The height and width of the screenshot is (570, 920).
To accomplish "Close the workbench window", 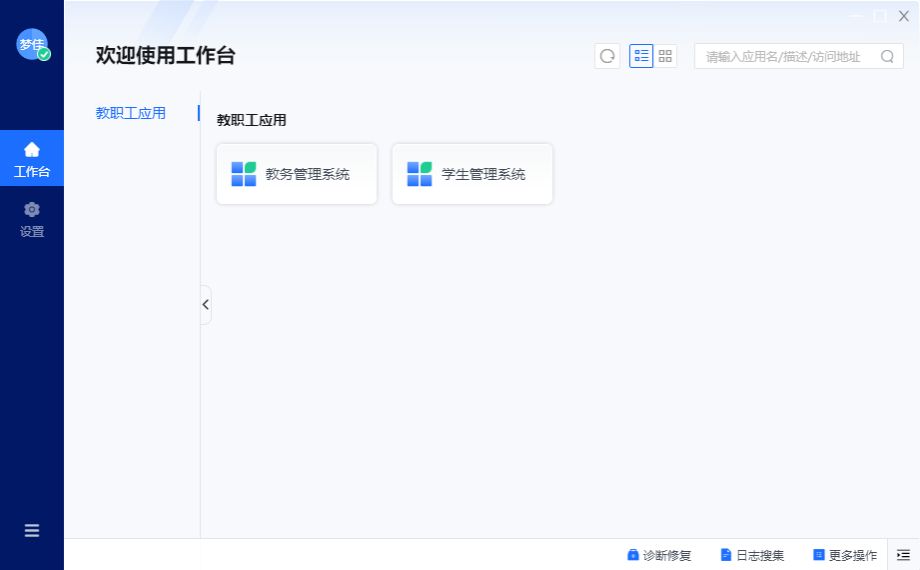I will click(903, 16).
